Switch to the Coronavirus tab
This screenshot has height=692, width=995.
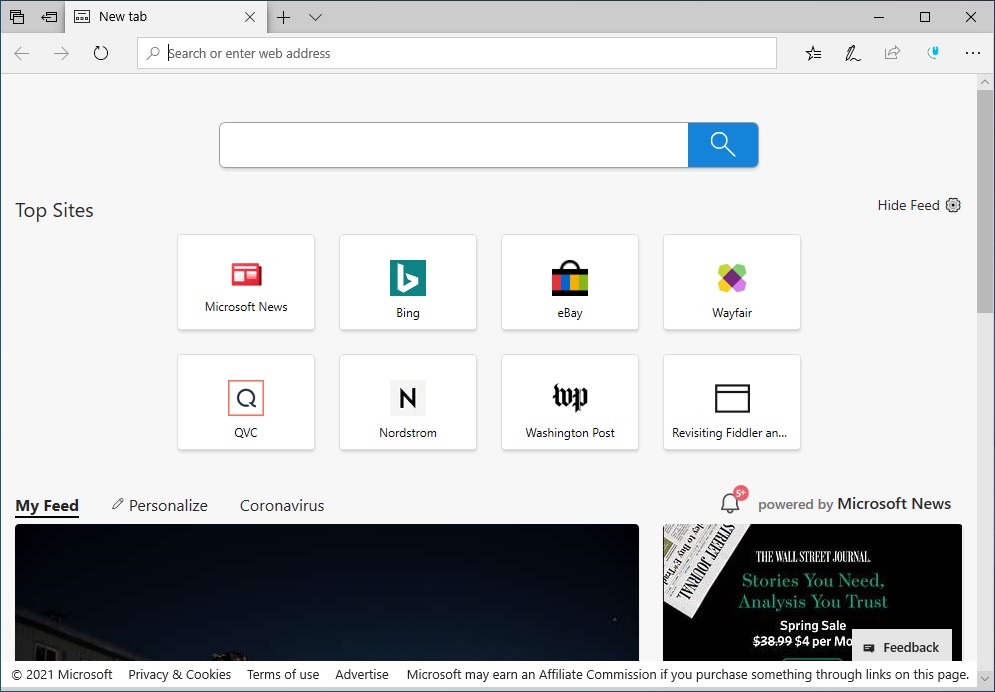click(x=282, y=506)
